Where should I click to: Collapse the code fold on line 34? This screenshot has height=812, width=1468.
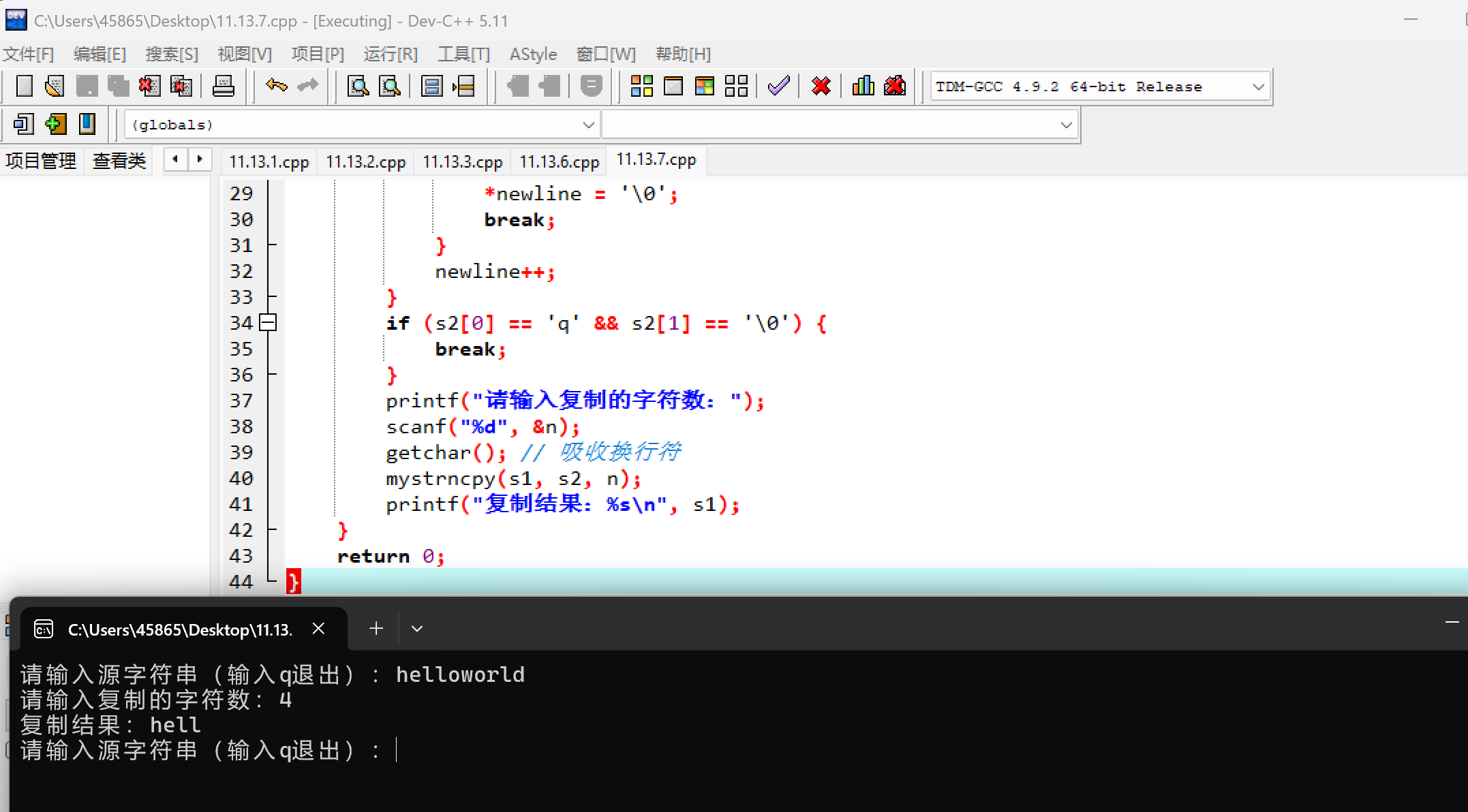click(269, 323)
